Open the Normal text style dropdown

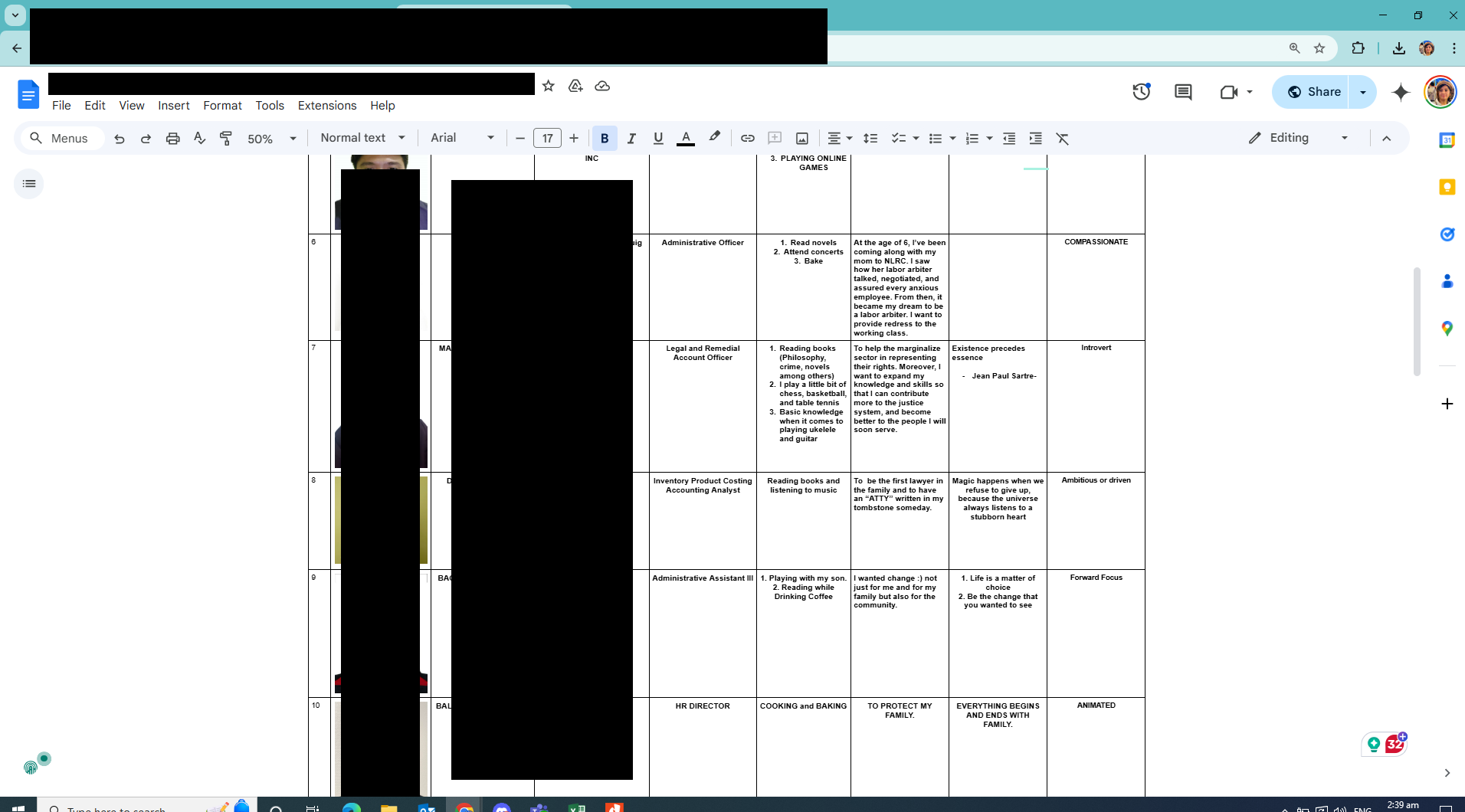pos(363,138)
